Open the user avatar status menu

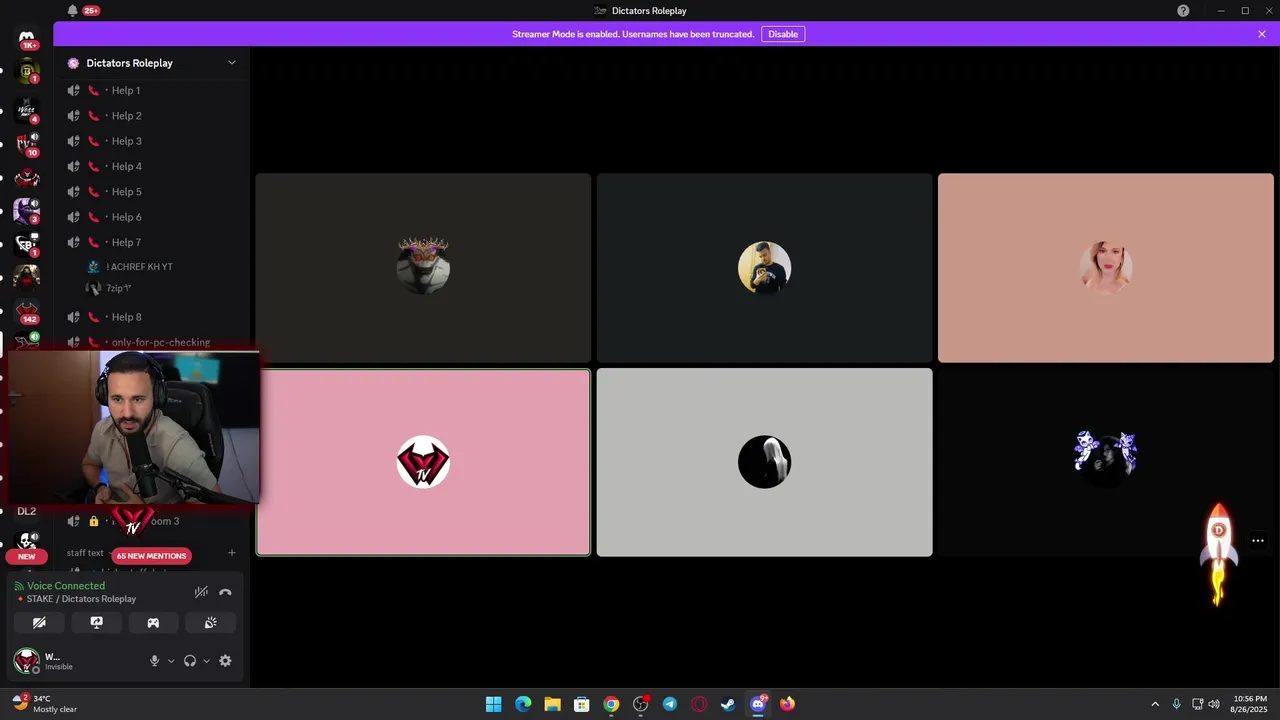coord(26,661)
